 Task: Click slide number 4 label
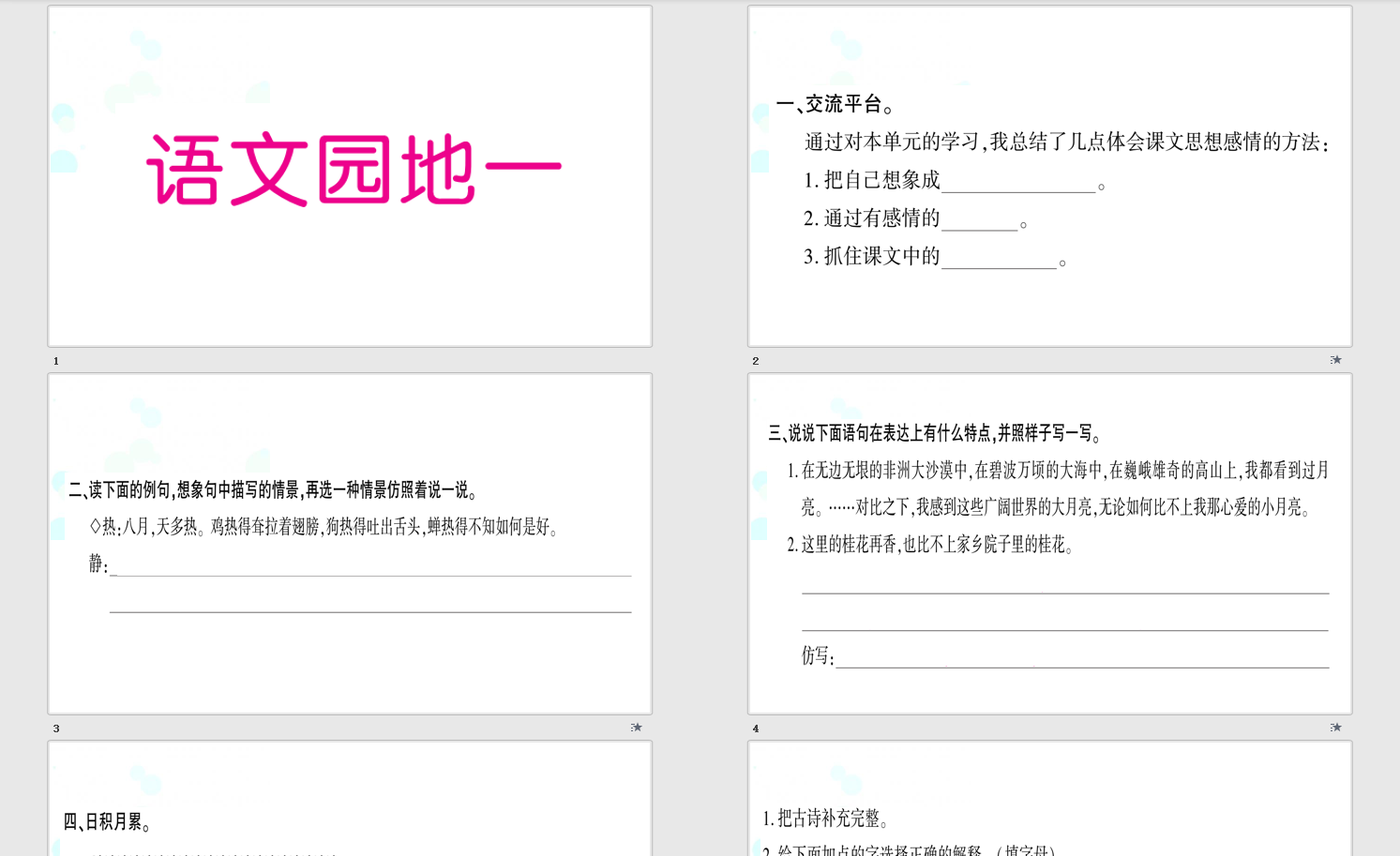[x=756, y=728]
